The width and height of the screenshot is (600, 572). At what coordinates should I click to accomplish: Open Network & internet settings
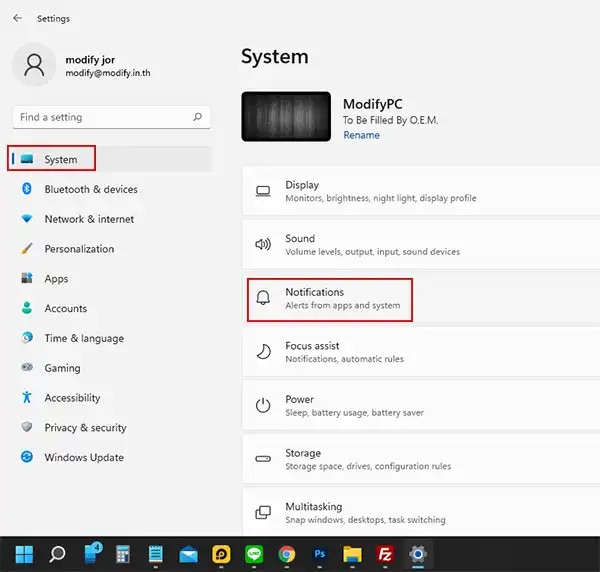88,219
